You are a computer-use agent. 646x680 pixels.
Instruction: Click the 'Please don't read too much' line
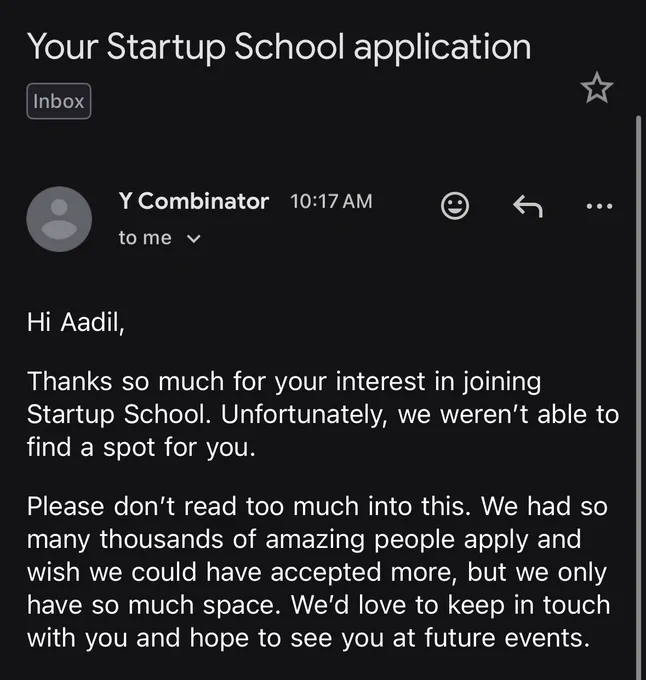click(x=317, y=506)
